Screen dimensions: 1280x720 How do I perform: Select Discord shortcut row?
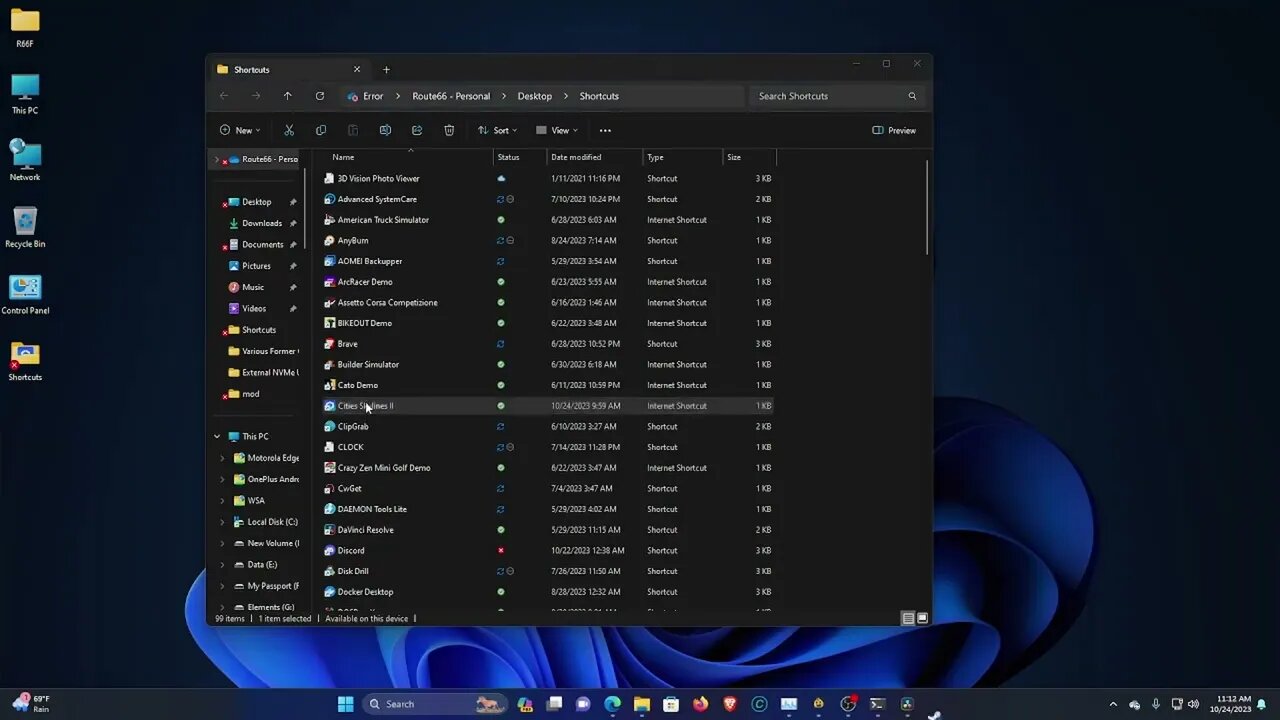click(x=548, y=550)
